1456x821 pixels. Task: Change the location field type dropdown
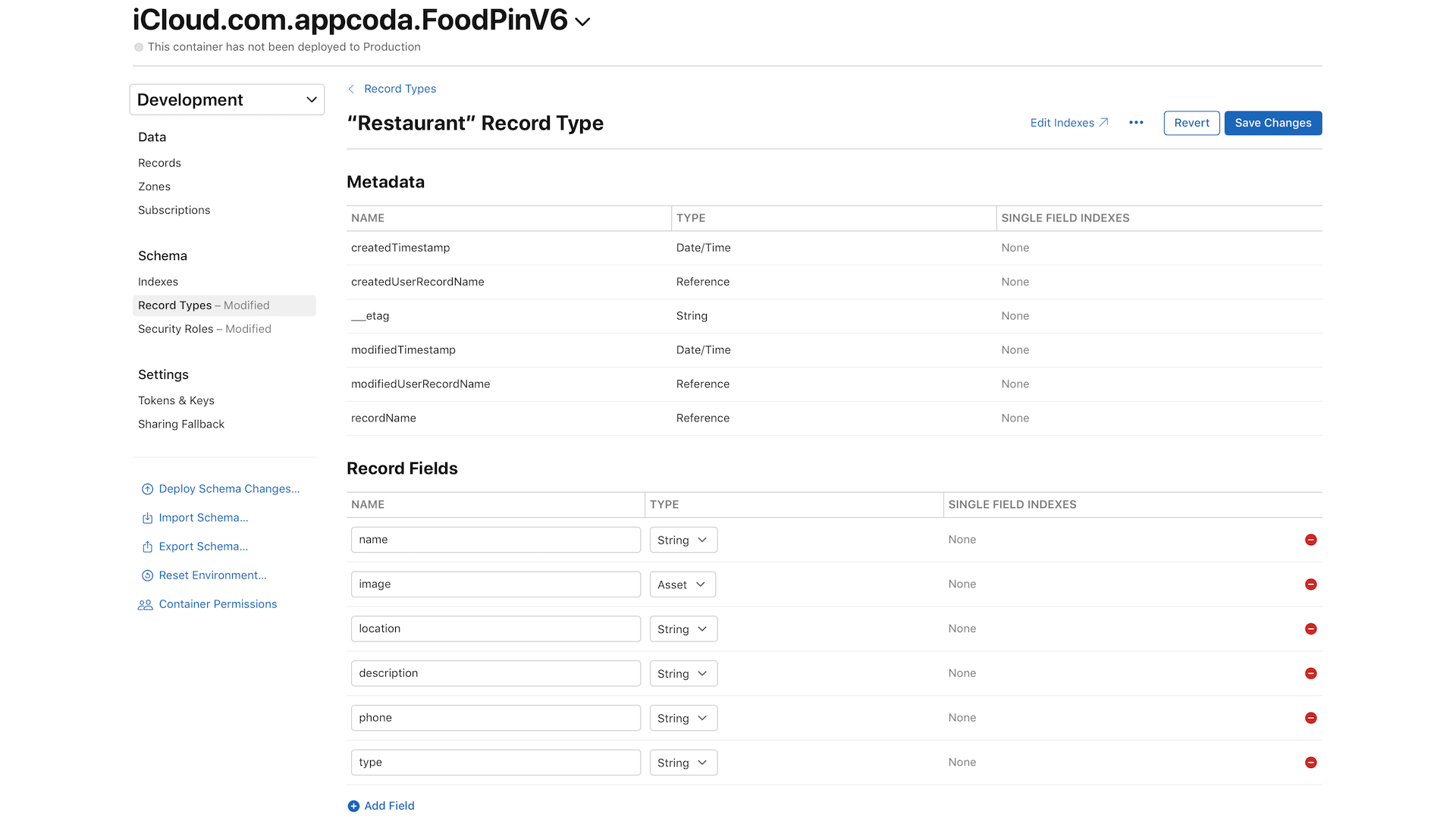[x=682, y=628]
